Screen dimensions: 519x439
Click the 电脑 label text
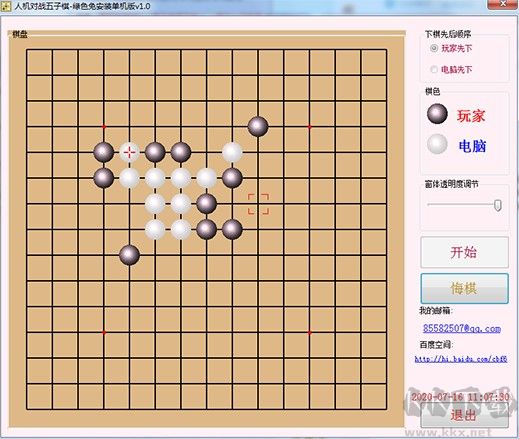[x=472, y=146]
